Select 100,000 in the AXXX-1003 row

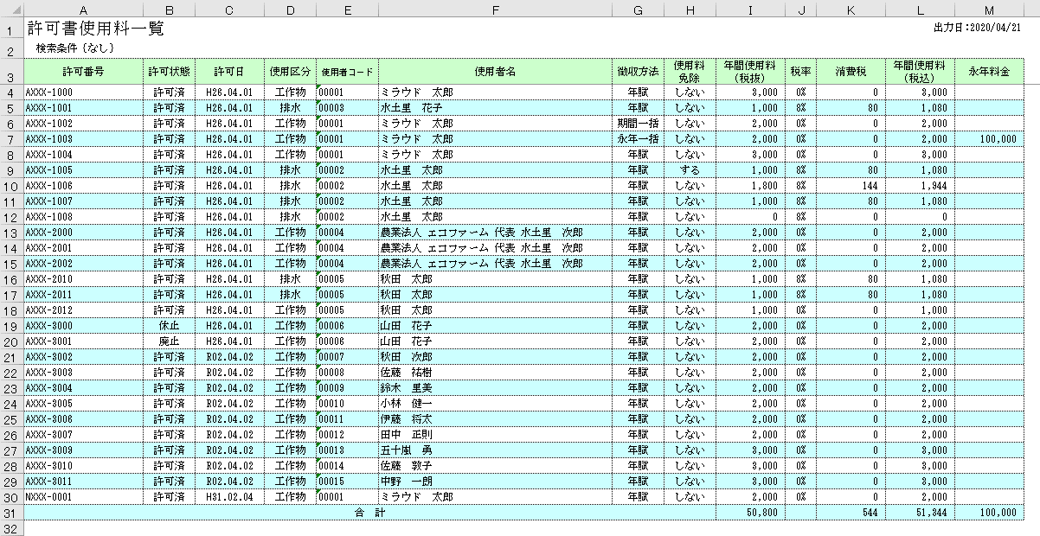pyautogui.click(x=989, y=139)
